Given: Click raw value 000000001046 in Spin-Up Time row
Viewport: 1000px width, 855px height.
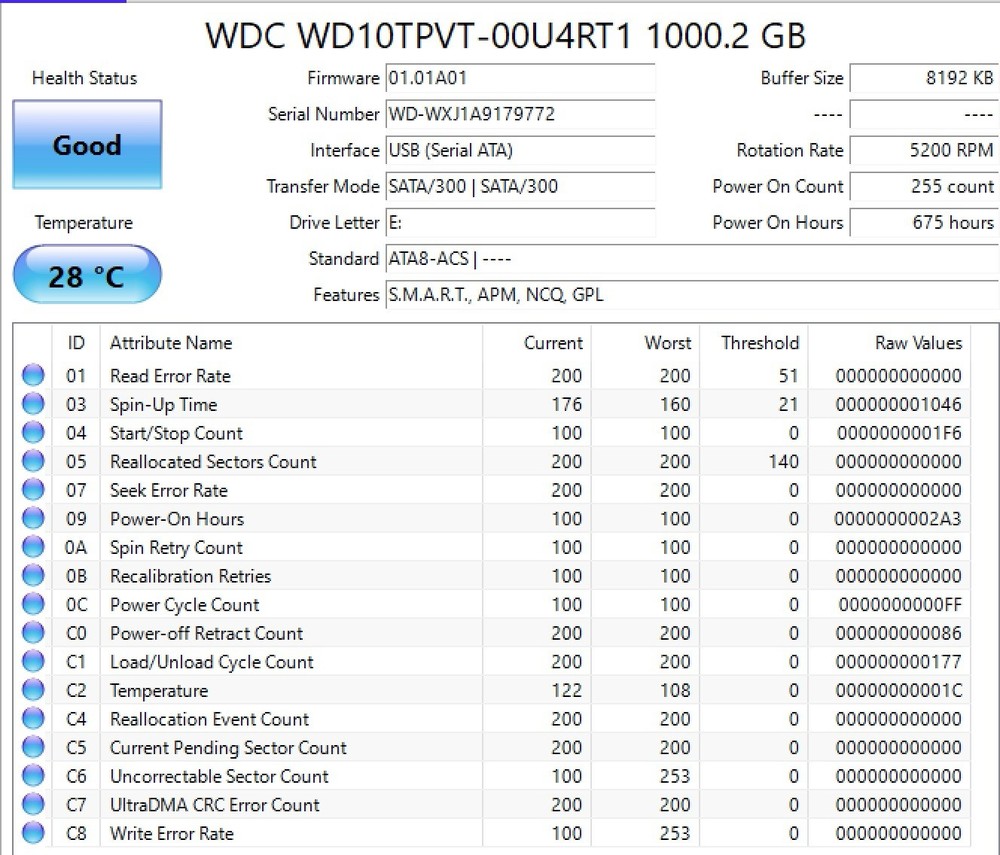Looking at the screenshot, I should point(898,404).
